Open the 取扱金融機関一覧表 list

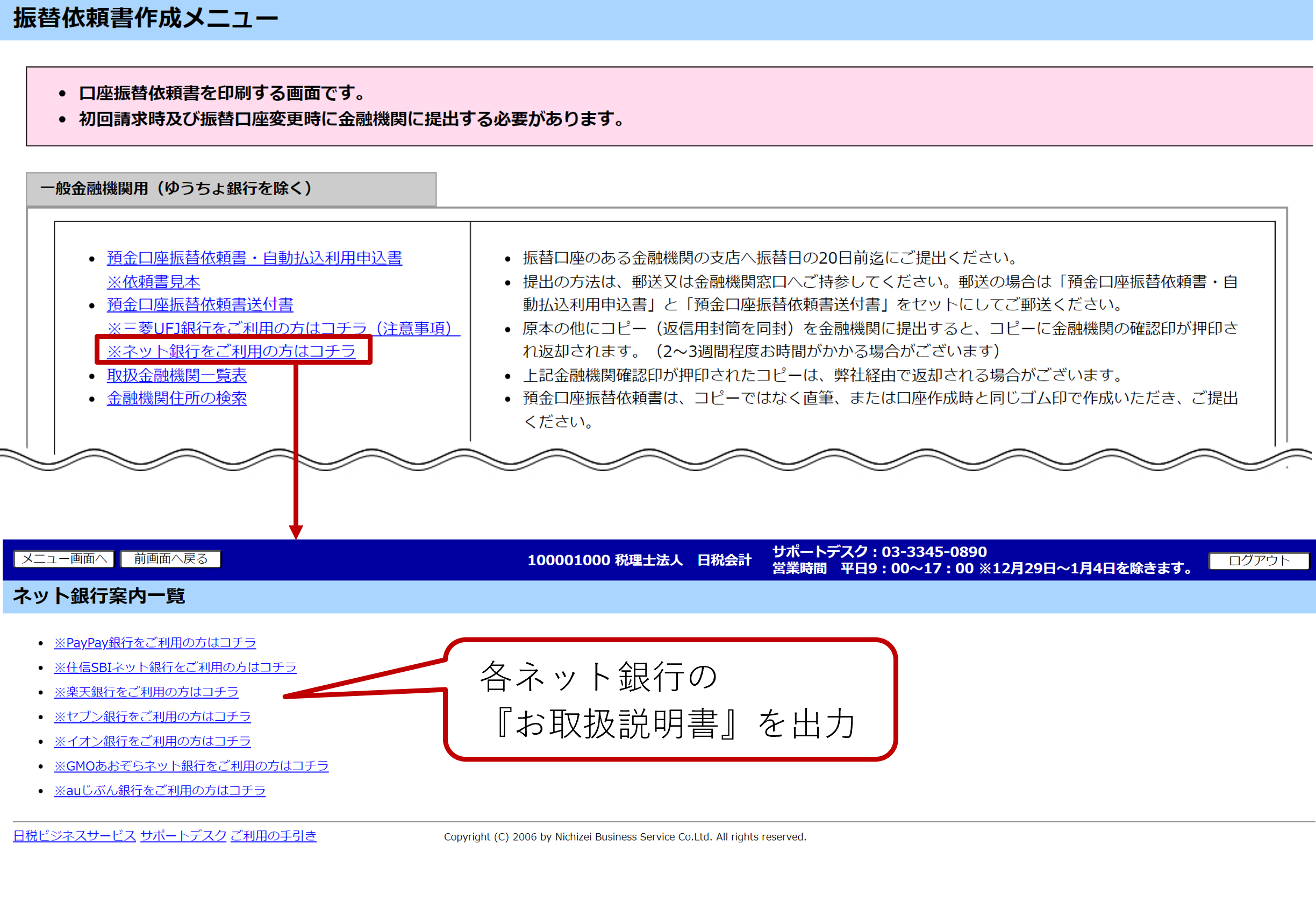click(176, 375)
